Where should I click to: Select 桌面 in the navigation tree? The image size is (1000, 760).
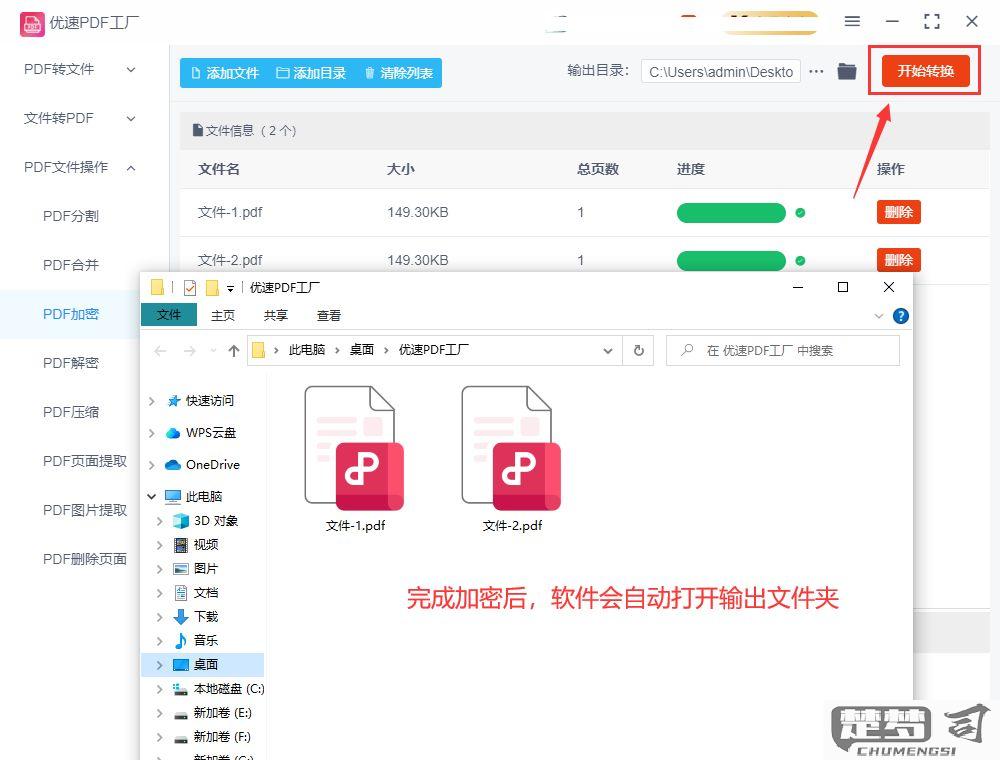coord(205,665)
